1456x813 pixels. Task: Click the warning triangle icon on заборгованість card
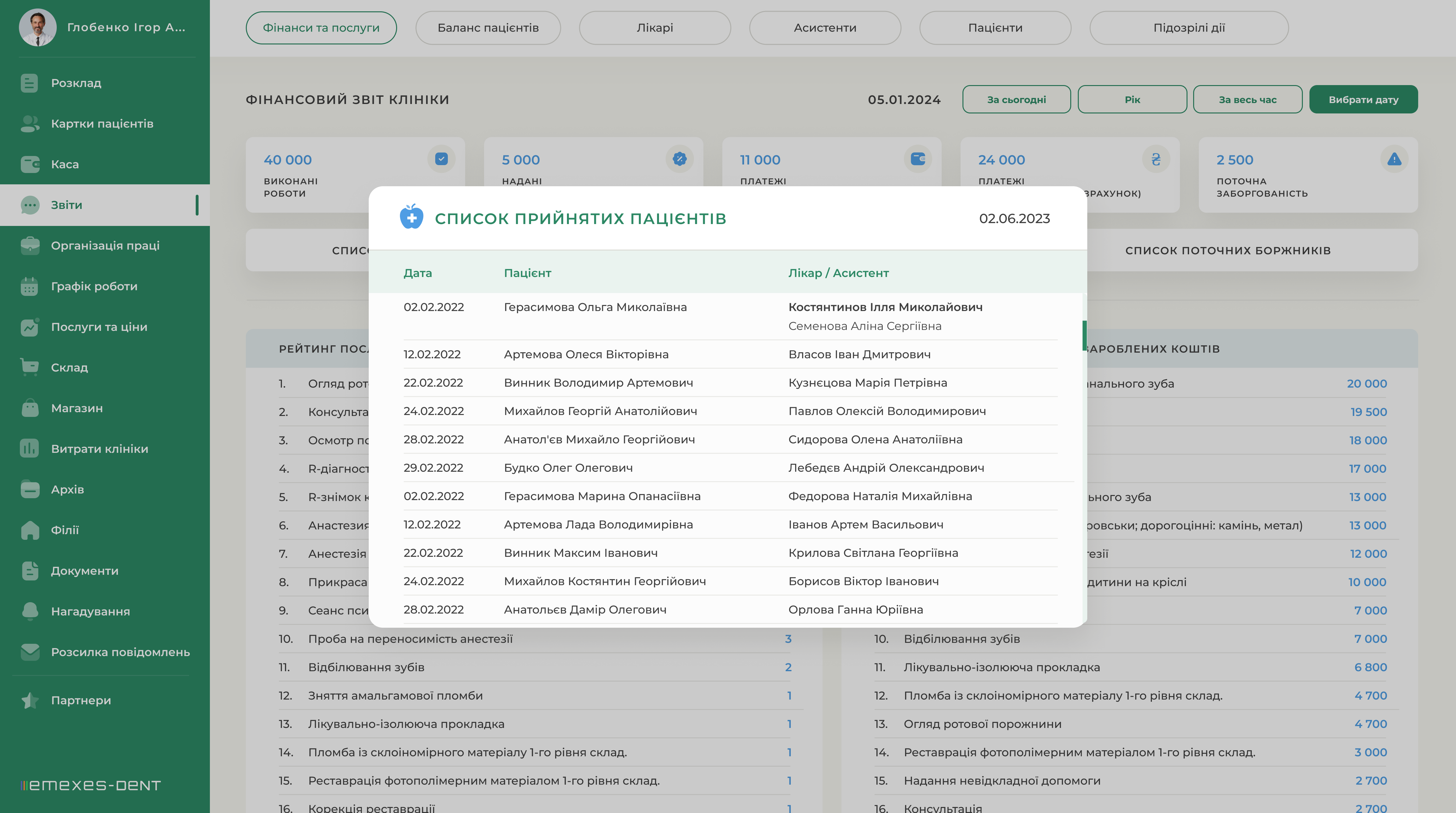click(1395, 159)
